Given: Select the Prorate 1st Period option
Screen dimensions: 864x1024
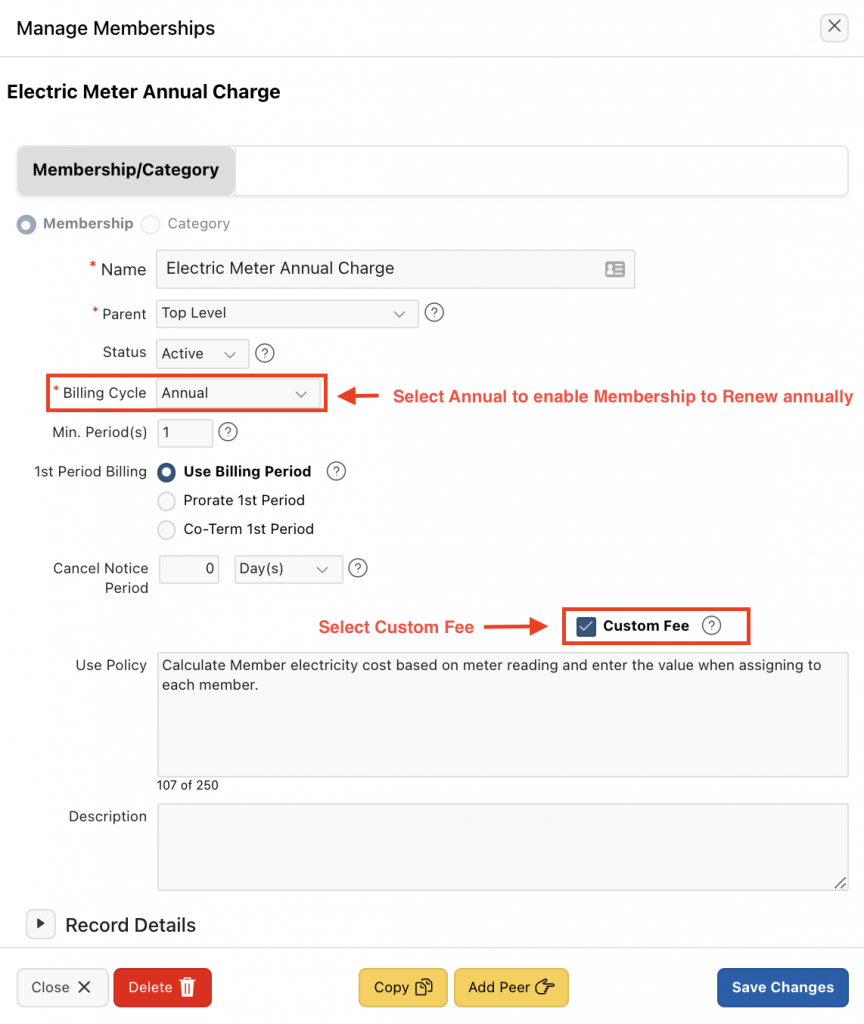Looking at the screenshot, I should click(x=166, y=500).
